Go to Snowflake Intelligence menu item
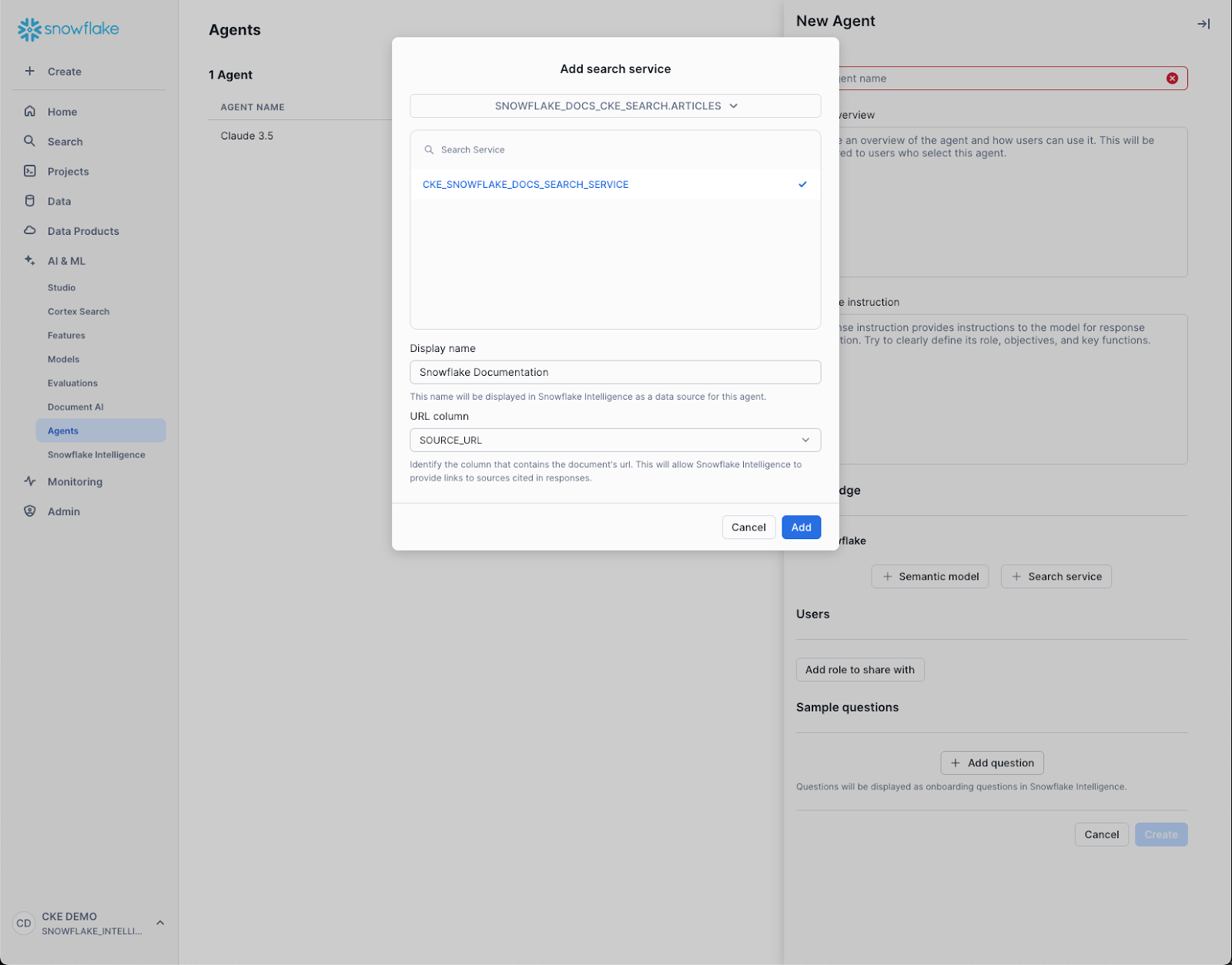1232x965 pixels. click(96, 455)
